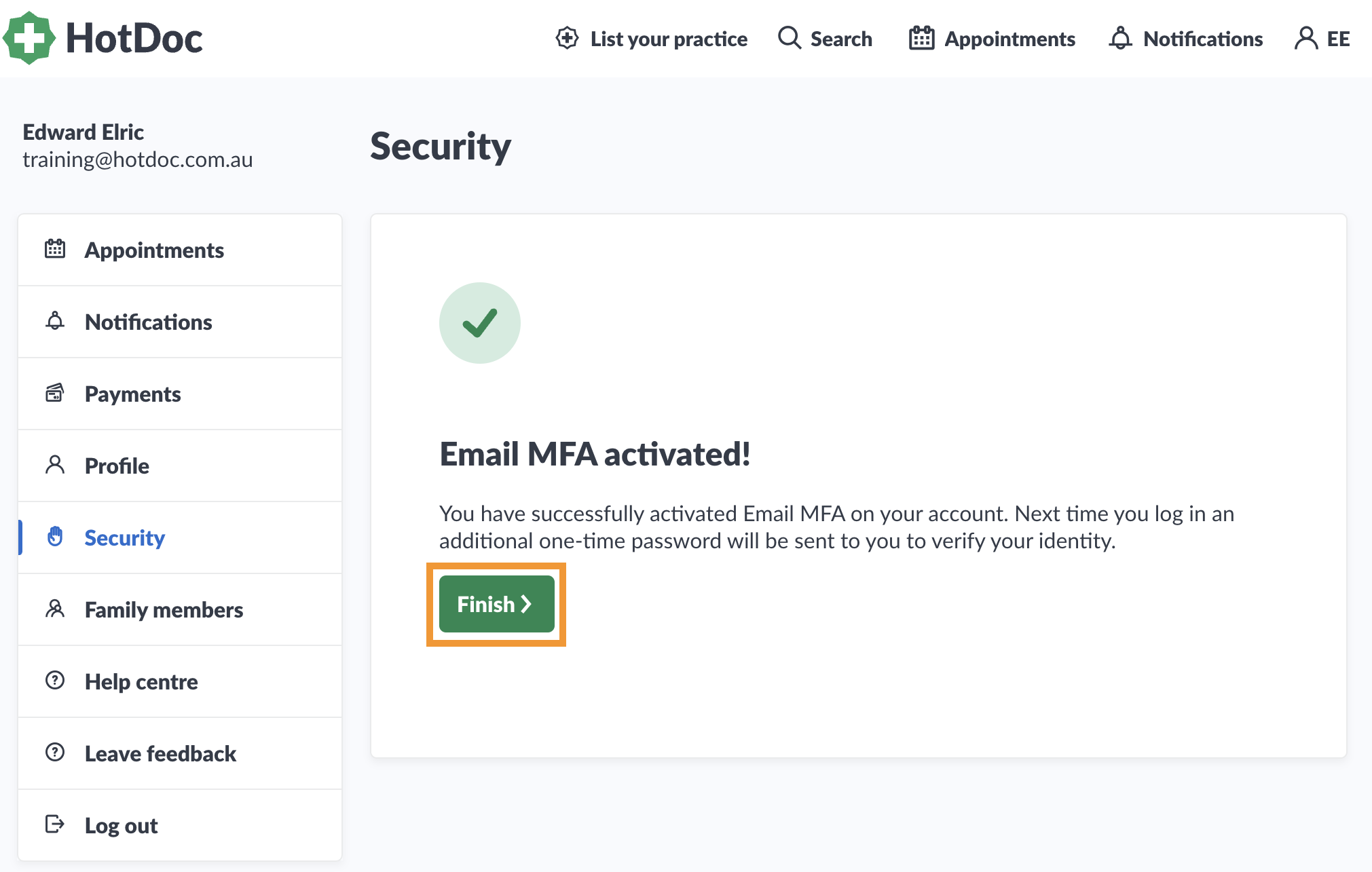Image resolution: width=1372 pixels, height=872 pixels.
Task: Click the Search magnifying glass icon
Action: (x=789, y=38)
